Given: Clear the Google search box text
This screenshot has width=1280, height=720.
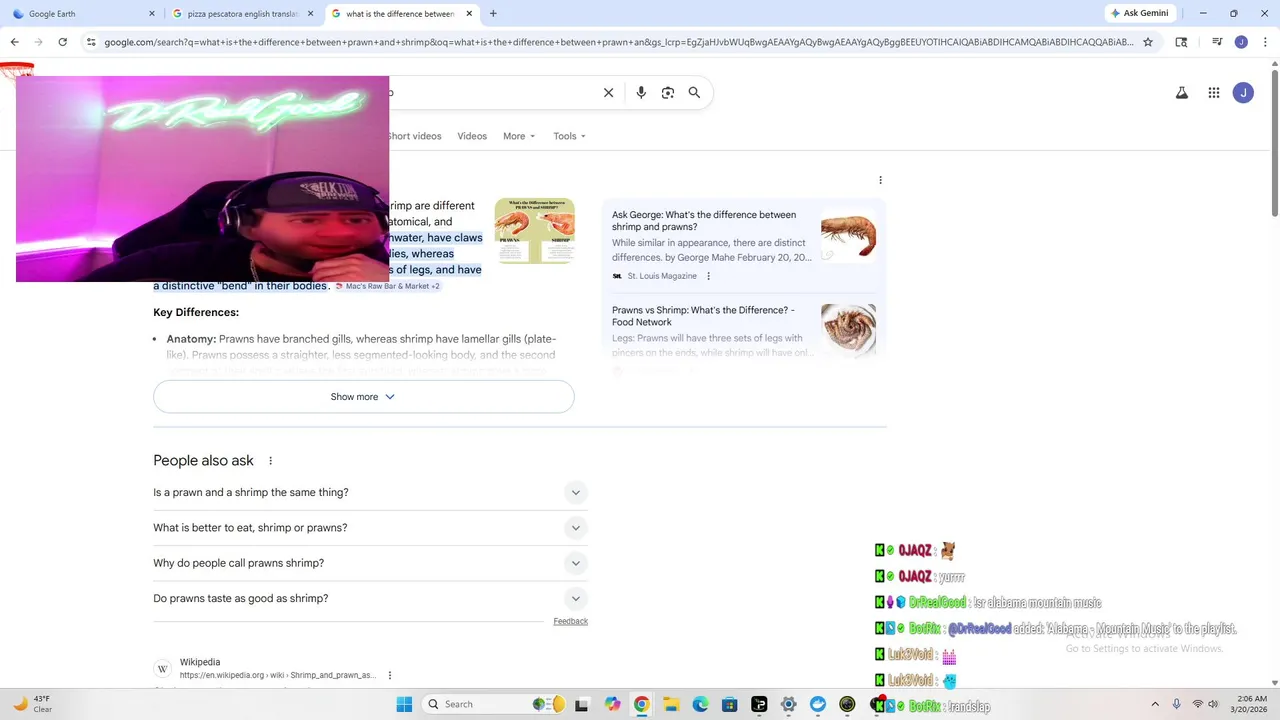Looking at the screenshot, I should point(608,93).
